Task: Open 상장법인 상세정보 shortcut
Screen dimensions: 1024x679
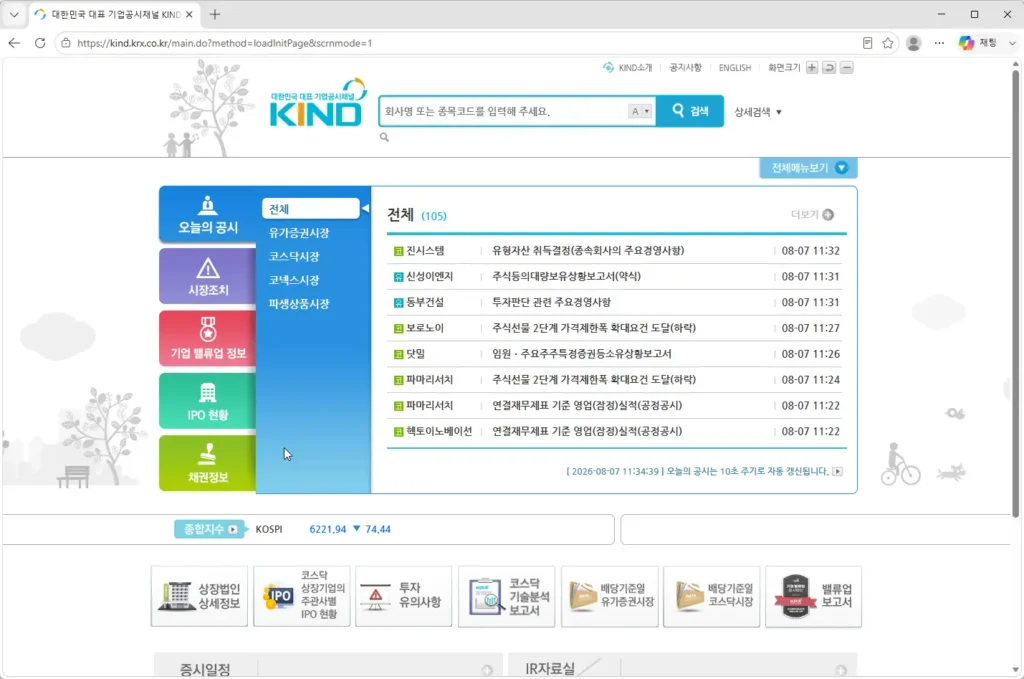Action: coord(199,596)
